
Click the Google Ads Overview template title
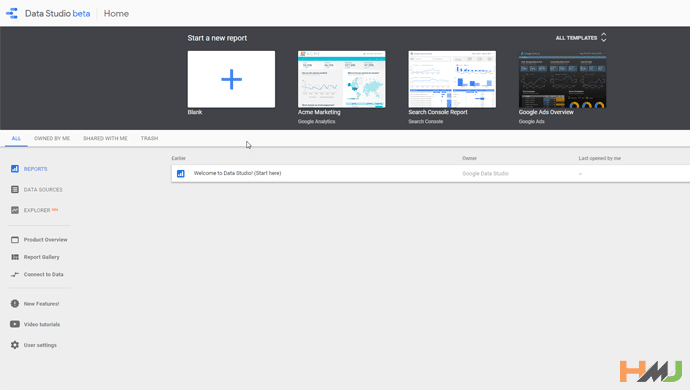click(546, 112)
